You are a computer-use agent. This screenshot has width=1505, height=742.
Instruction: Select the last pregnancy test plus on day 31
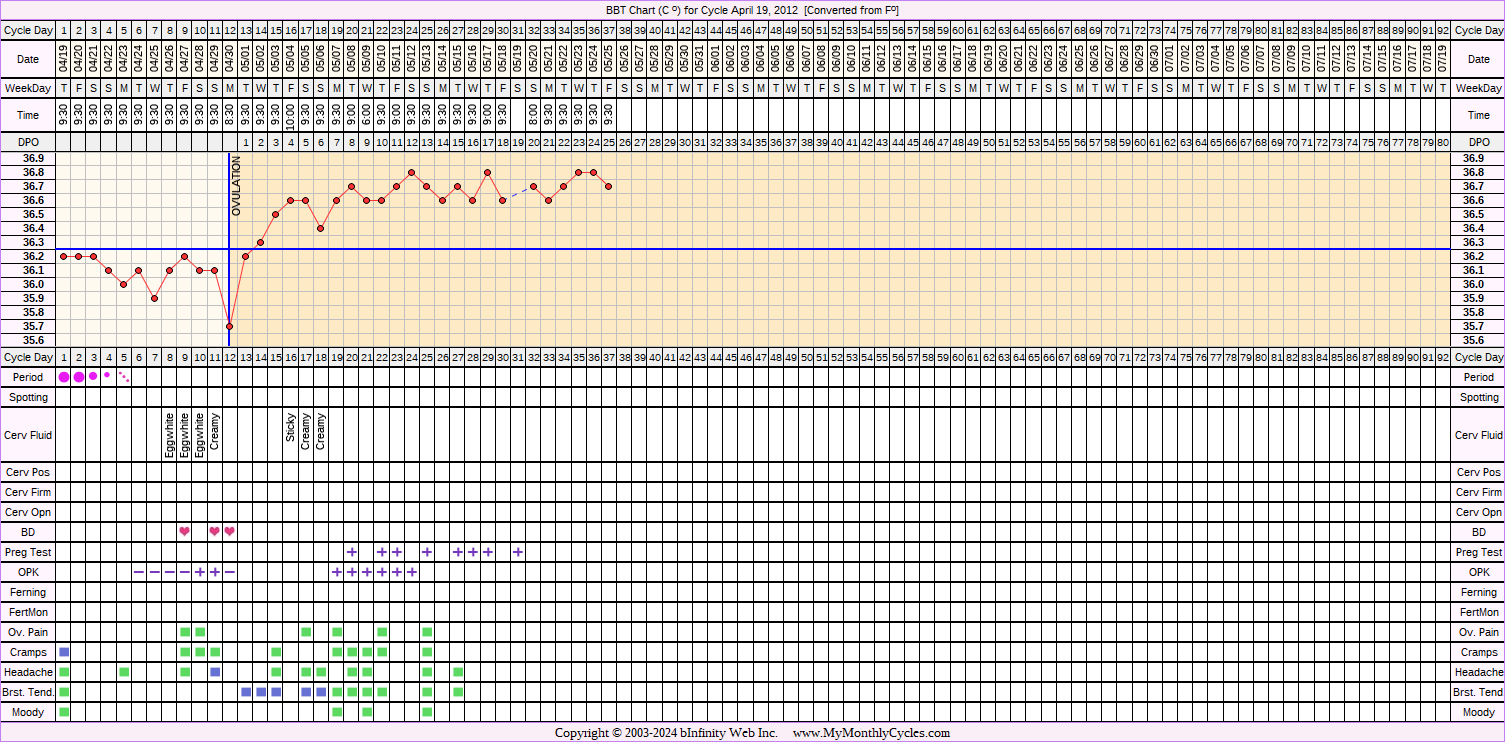(518, 552)
